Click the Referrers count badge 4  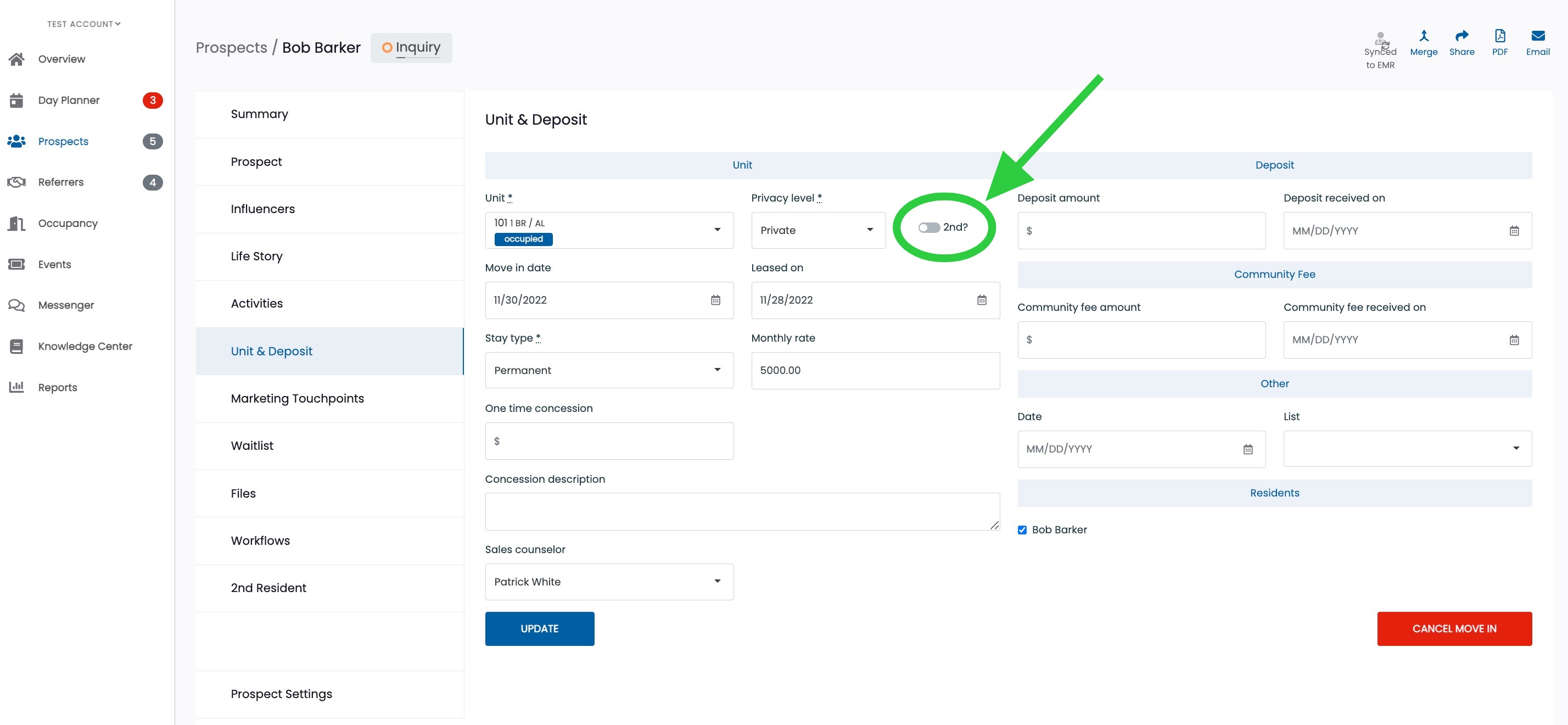pyautogui.click(x=153, y=182)
